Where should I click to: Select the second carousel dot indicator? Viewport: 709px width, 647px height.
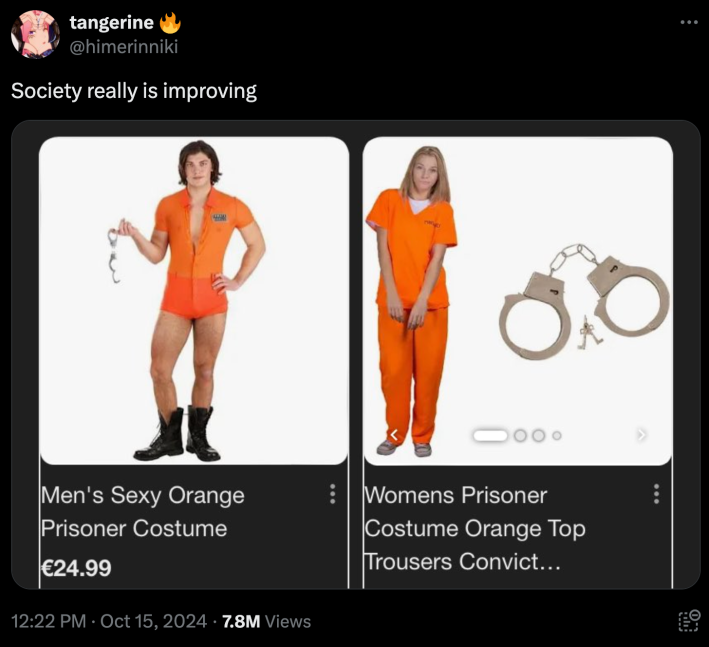pos(520,435)
